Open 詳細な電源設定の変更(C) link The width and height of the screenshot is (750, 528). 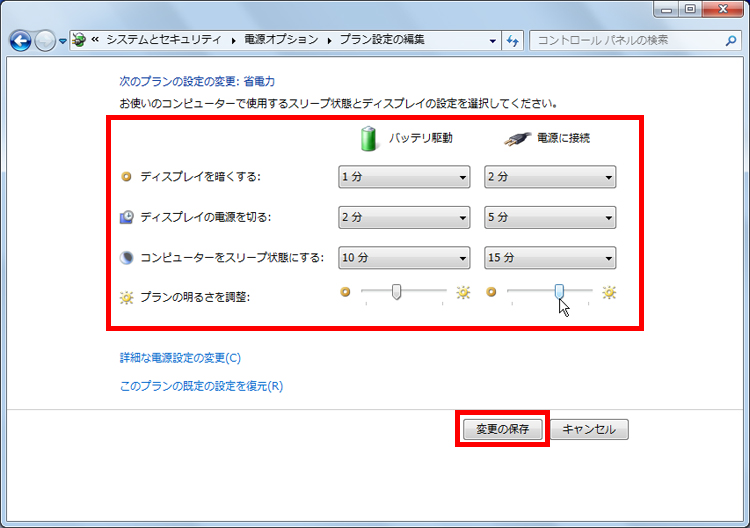coord(180,358)
